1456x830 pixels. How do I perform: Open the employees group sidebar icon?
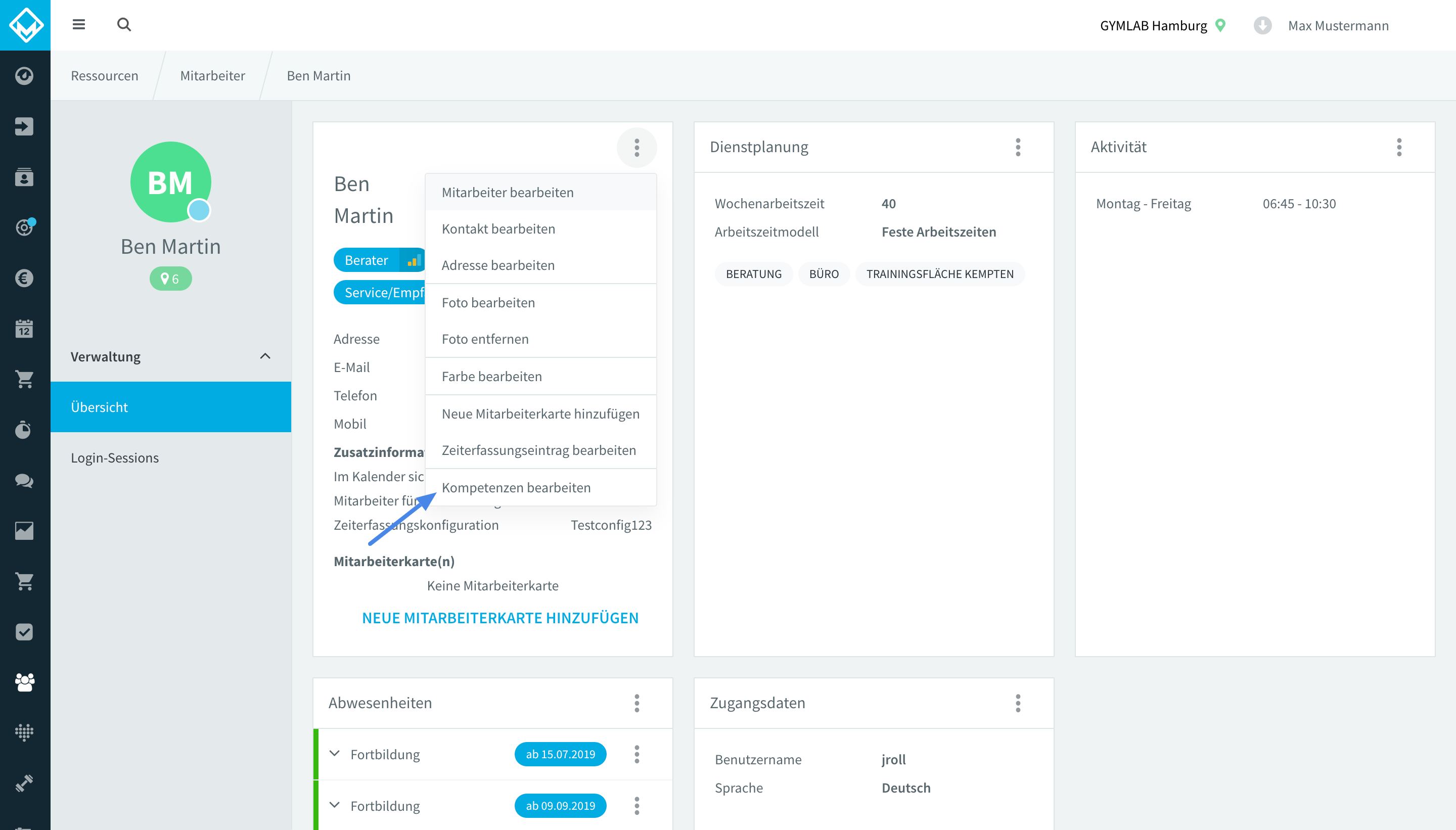pos(24,682)
